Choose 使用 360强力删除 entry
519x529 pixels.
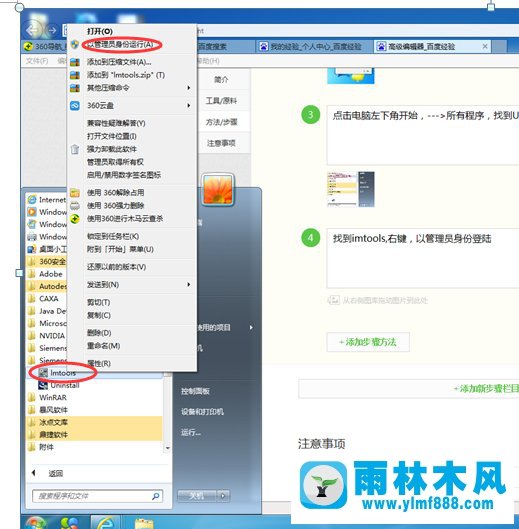pyautogui.click(x=115, y=205)
